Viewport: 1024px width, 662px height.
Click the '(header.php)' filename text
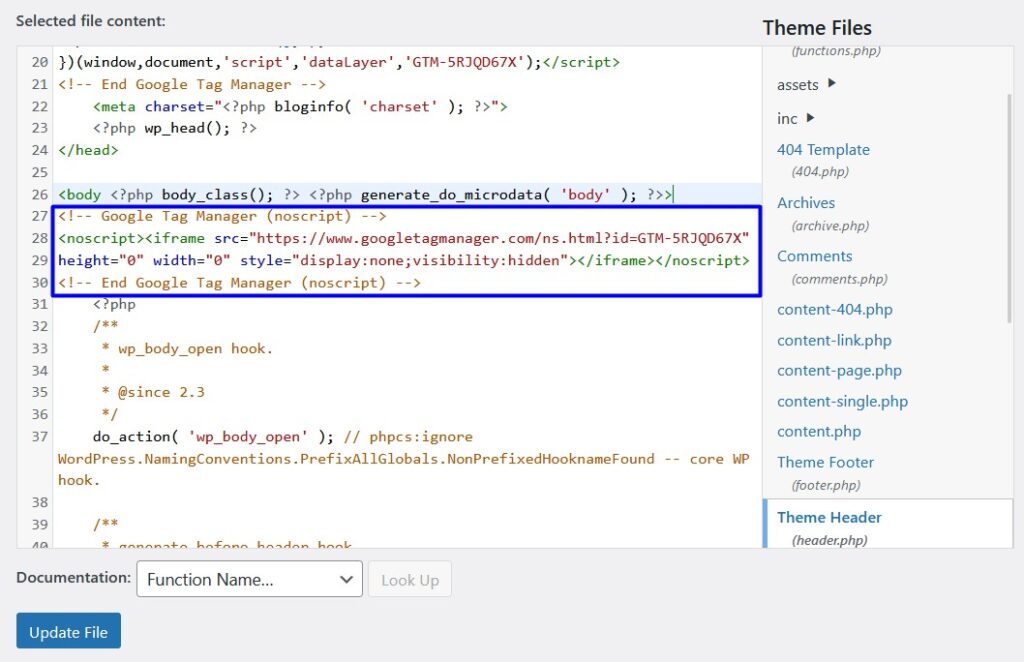coord(829,540)
